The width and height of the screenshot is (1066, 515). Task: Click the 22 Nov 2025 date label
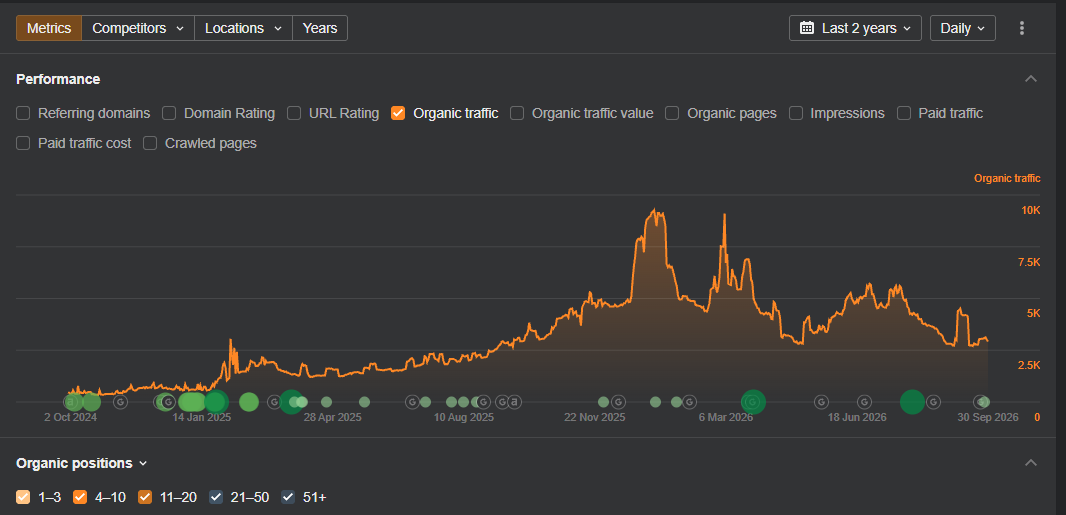tap(594, 417)
